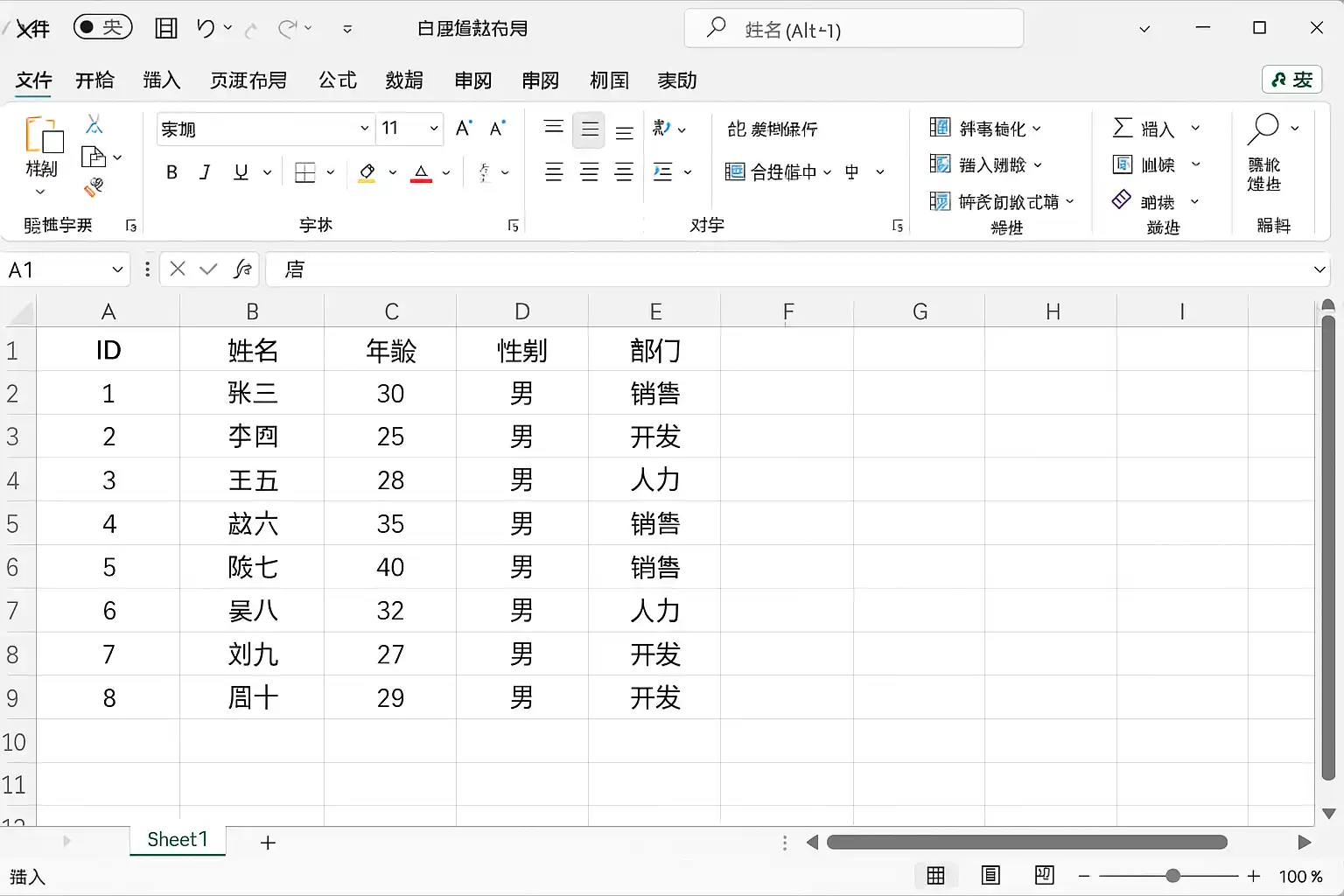Click the green share button top right

click(x=1291, y=80)
